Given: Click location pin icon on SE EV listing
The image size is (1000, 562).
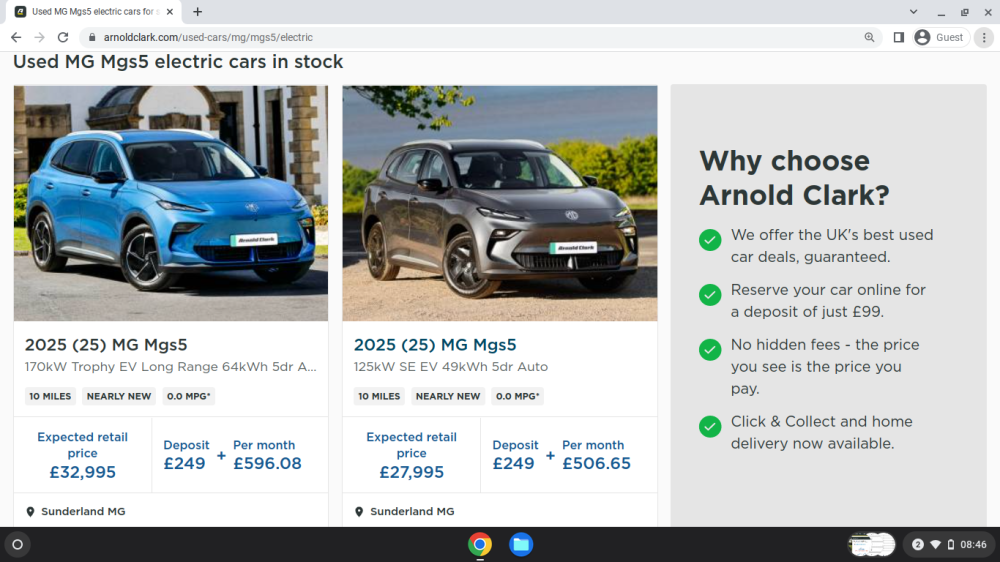Looking at the screenshot, I should pos(359,512).
